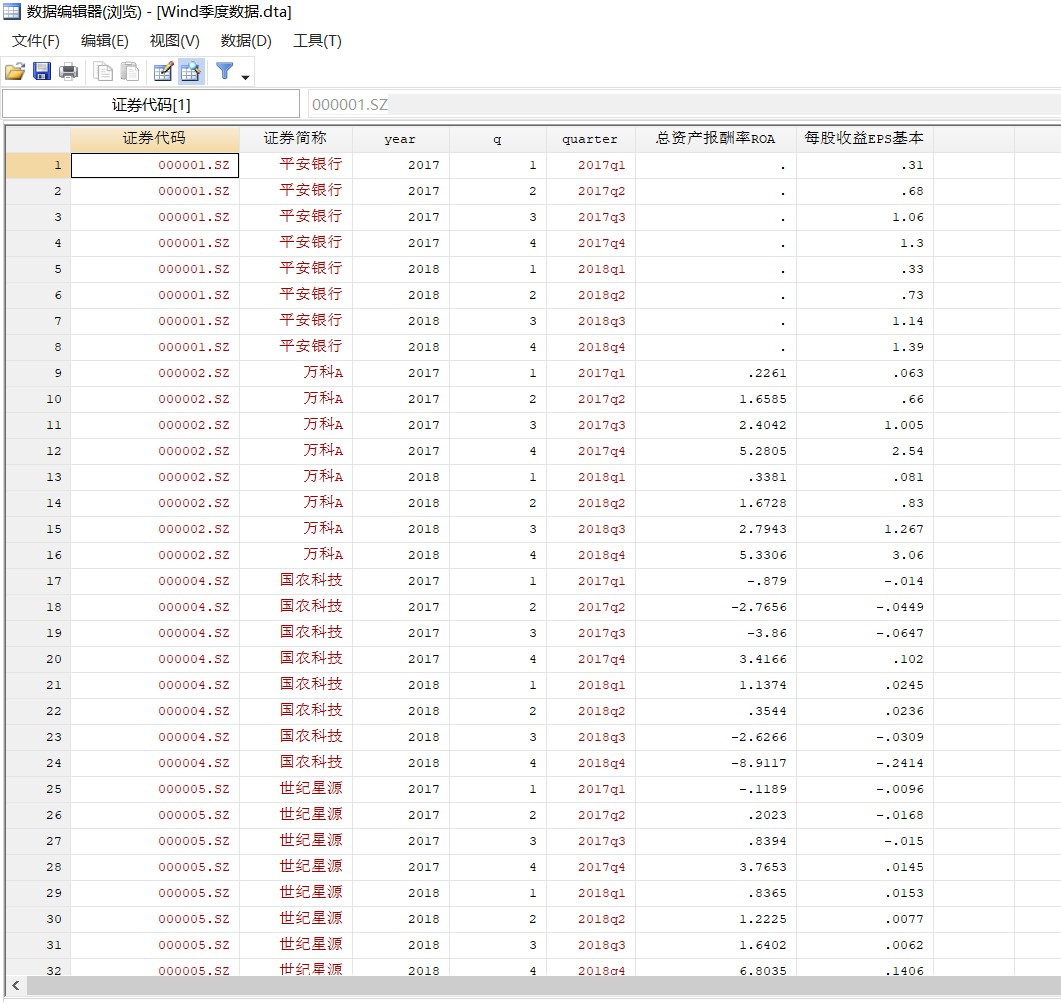Open the 视图(V) menu

pyautogui.click(x=175, y=41)
